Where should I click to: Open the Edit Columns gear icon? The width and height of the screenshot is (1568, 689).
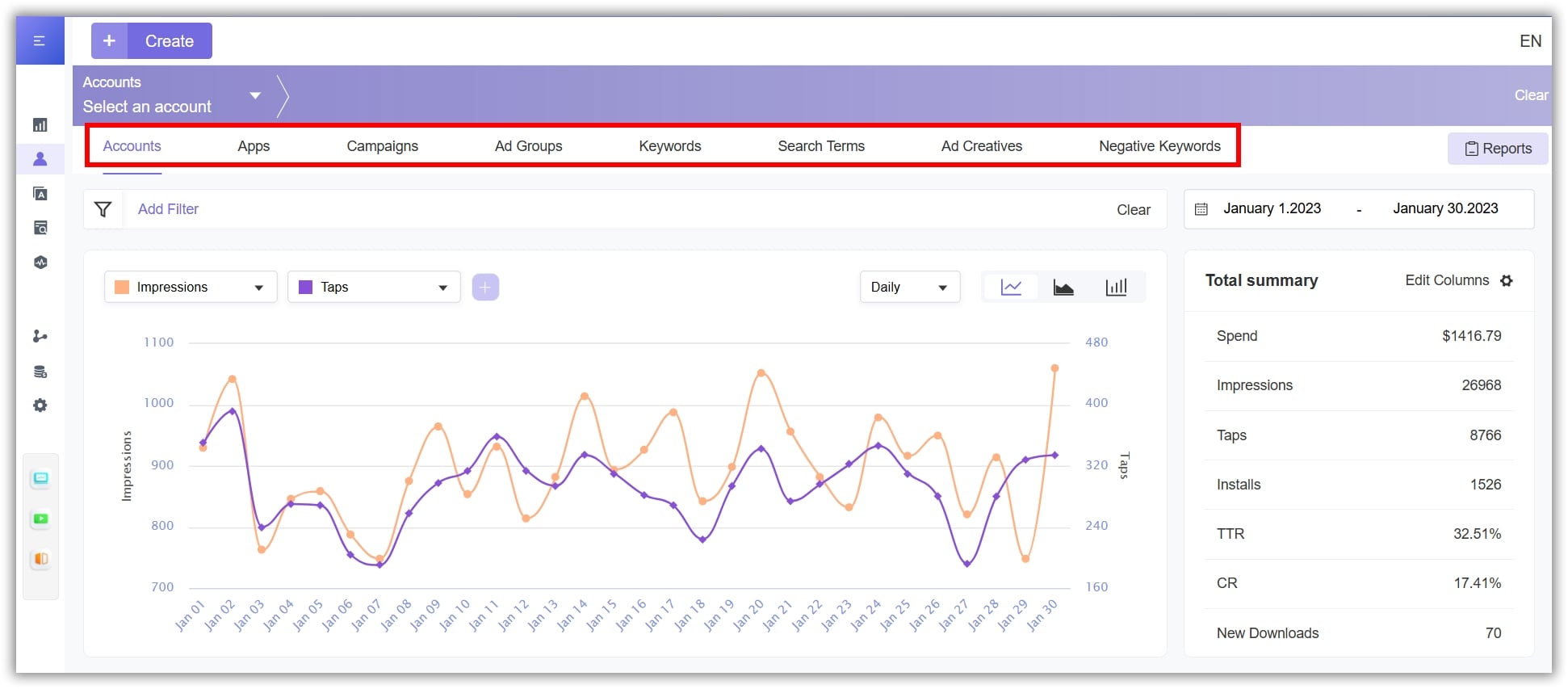point(1507,281)
